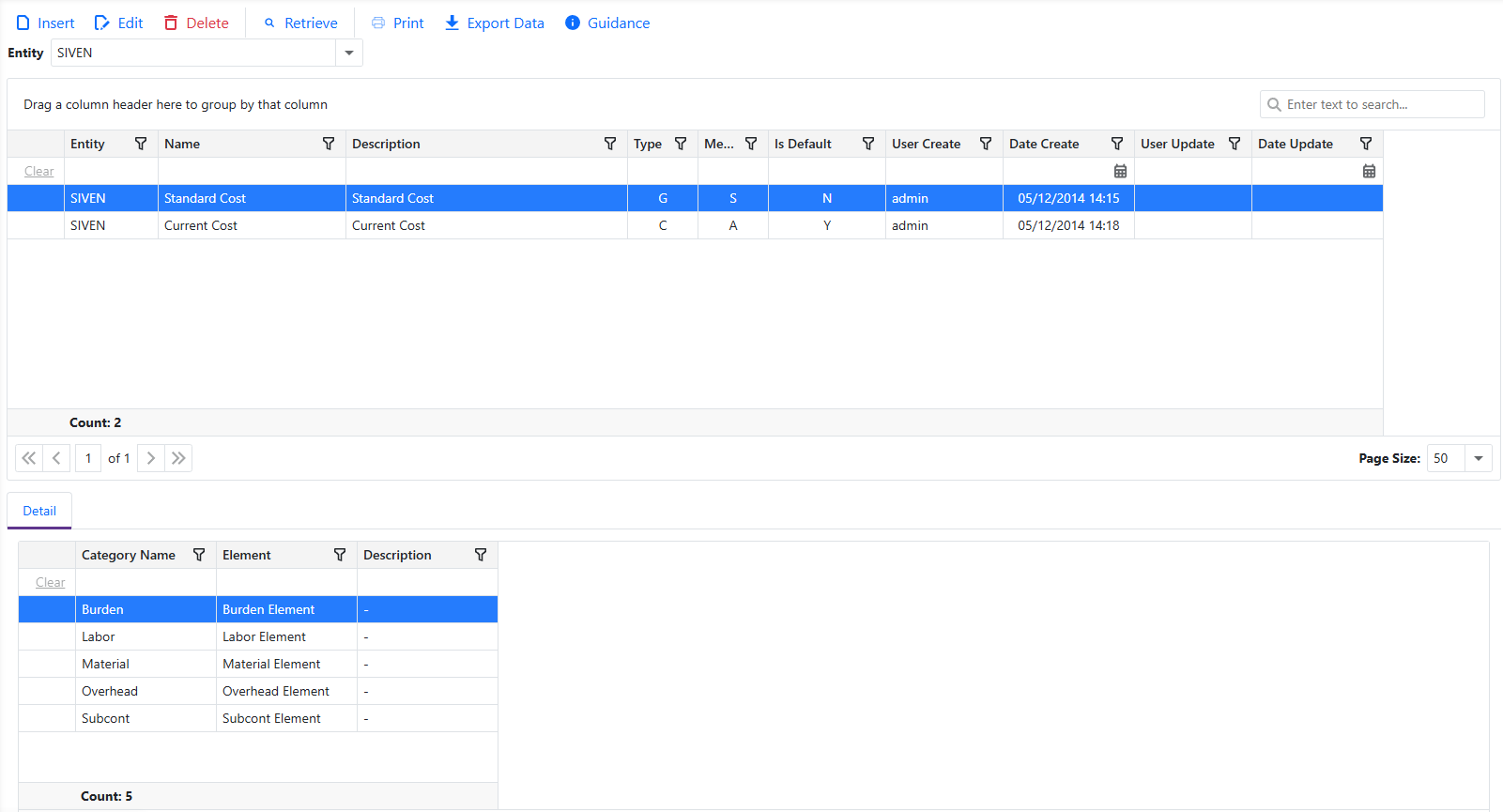
Task: Filter the Me... column
Action: coord(751,144)
